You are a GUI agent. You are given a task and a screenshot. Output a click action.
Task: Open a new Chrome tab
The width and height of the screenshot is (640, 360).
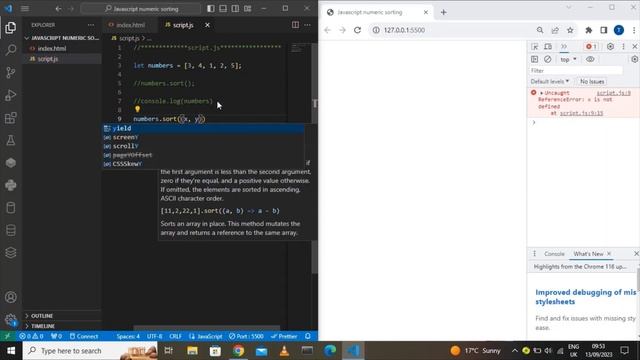pos(444,12)
